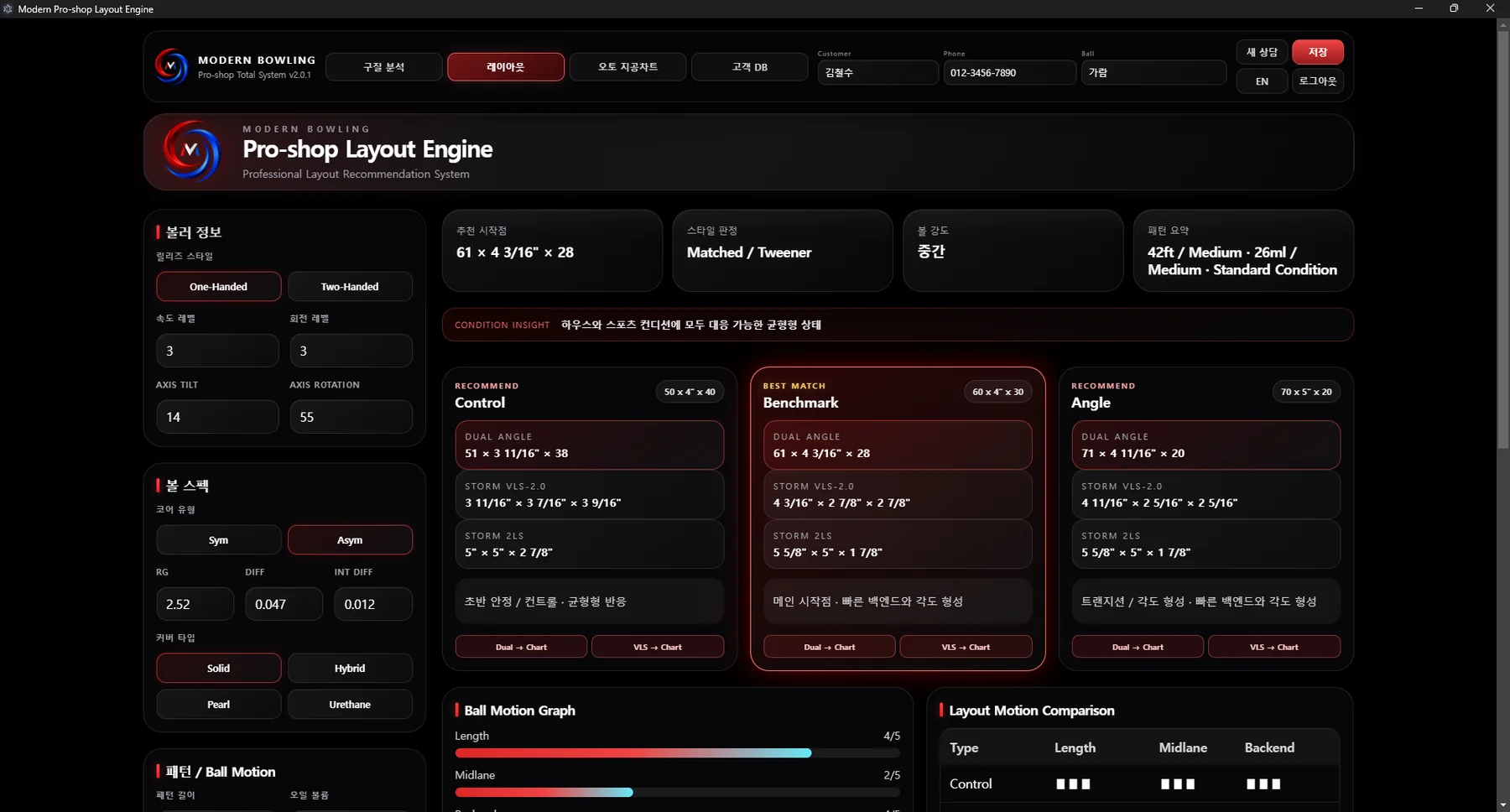The width and height of the screenshot is (1510, 812).
Task: Click the 로그아웃 logout button
Action: click(1318, 81)
